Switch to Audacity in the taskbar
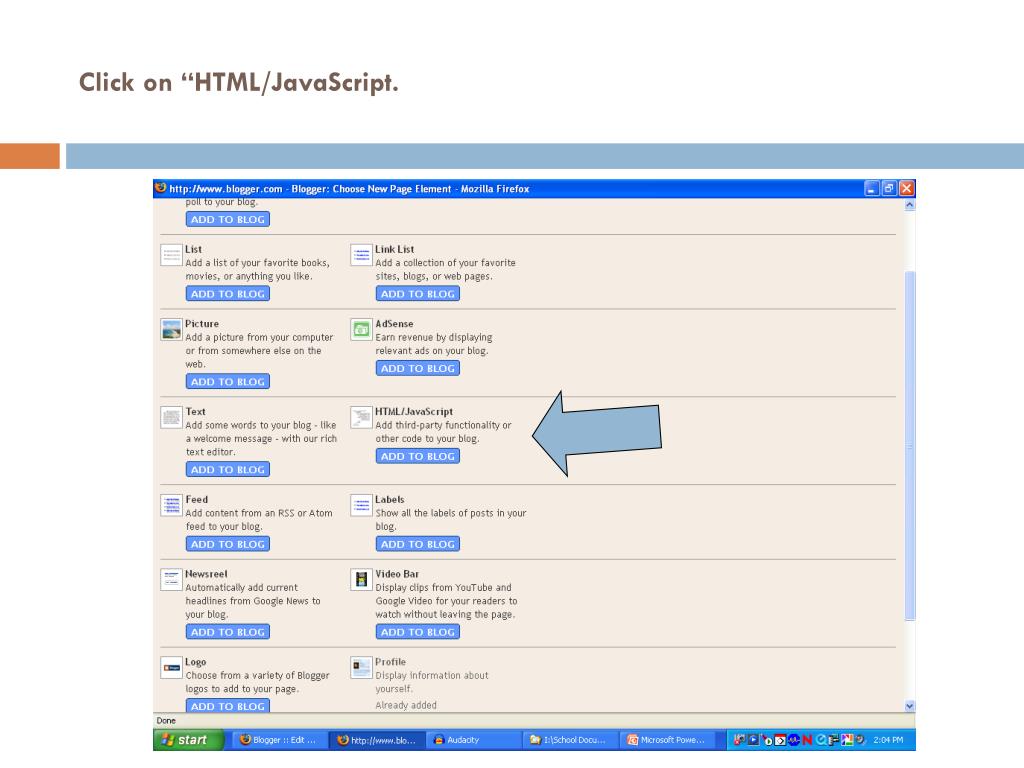Screen dimensions: 1024x768 (473, 740)
